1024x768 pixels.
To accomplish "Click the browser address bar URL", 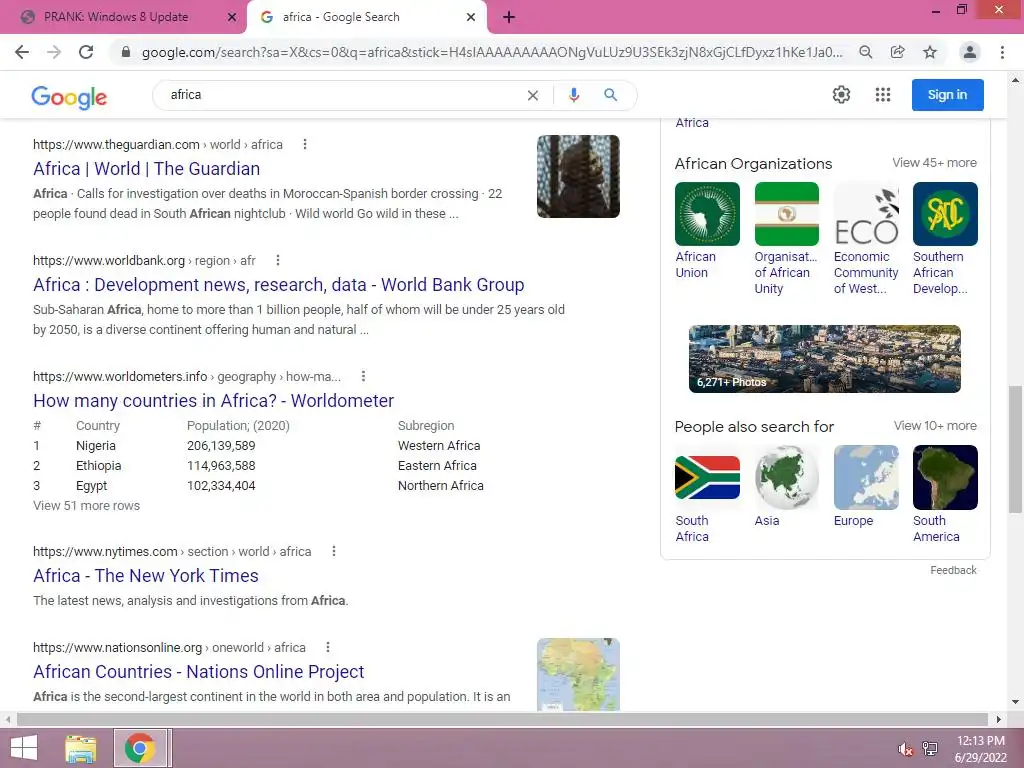I will tap(492, 52).
